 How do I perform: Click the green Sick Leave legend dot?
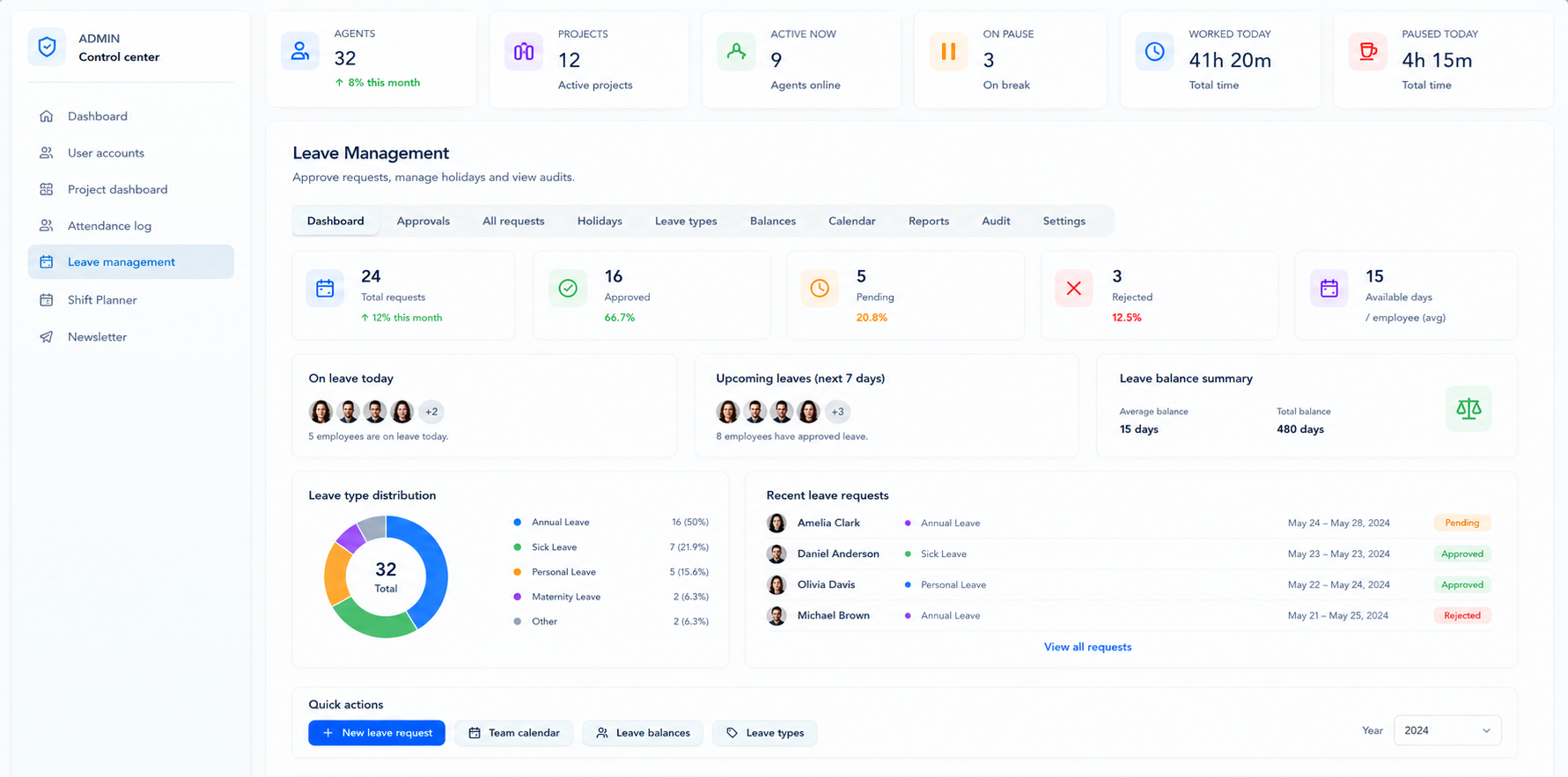coord(518,547)
